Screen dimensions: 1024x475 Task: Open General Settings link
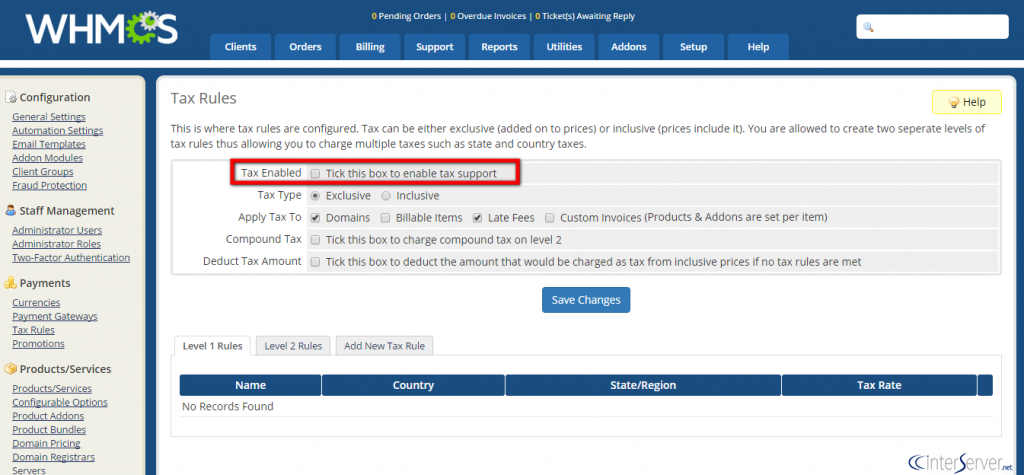(49, 117)
